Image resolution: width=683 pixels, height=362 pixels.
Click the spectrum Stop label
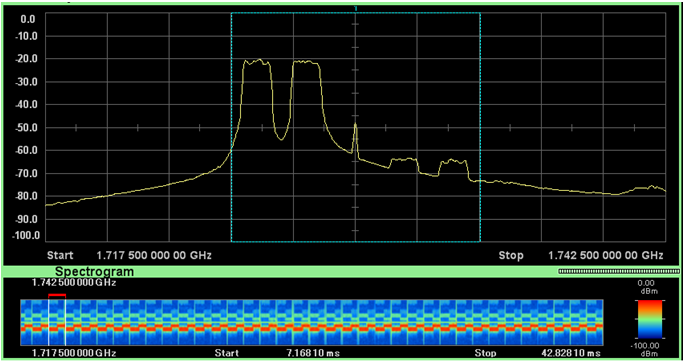coord(511,255)
